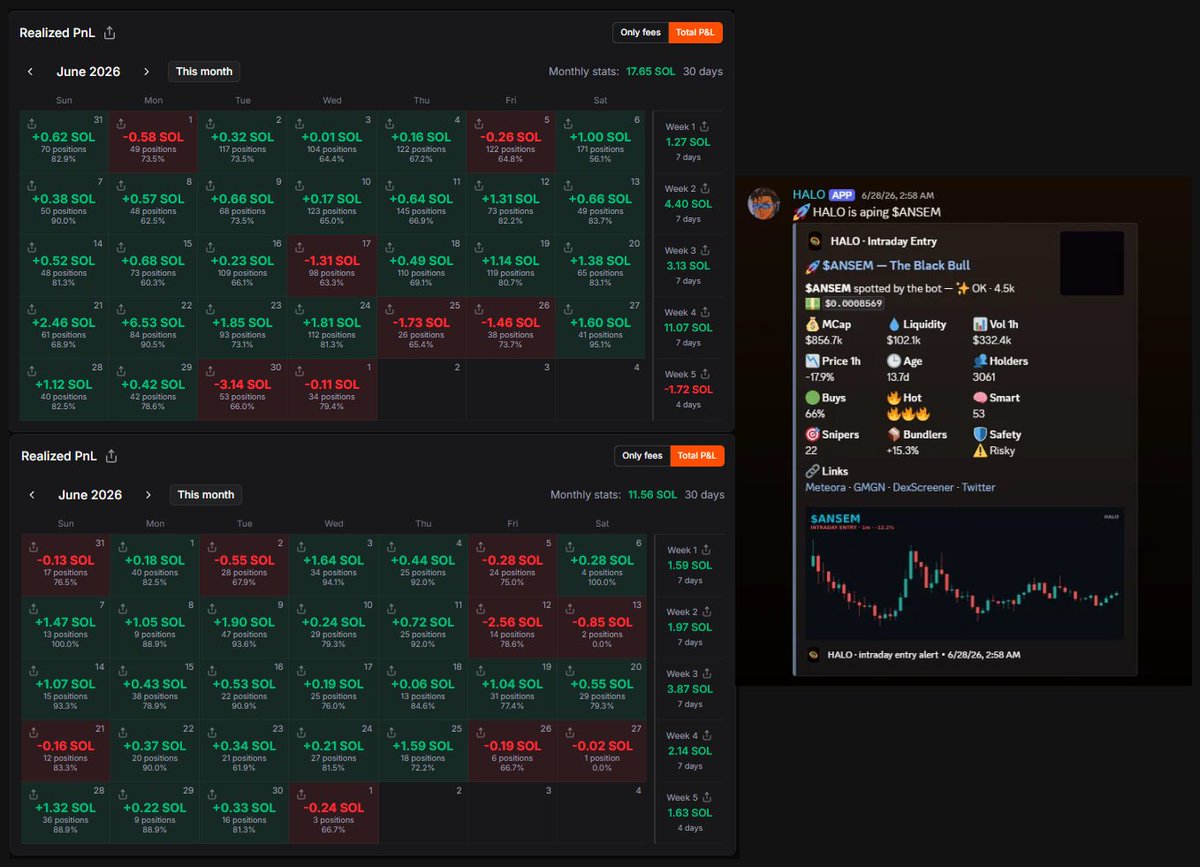Click share icon for Week 5 showing 1.63 SOL

[x=706, y=799]
